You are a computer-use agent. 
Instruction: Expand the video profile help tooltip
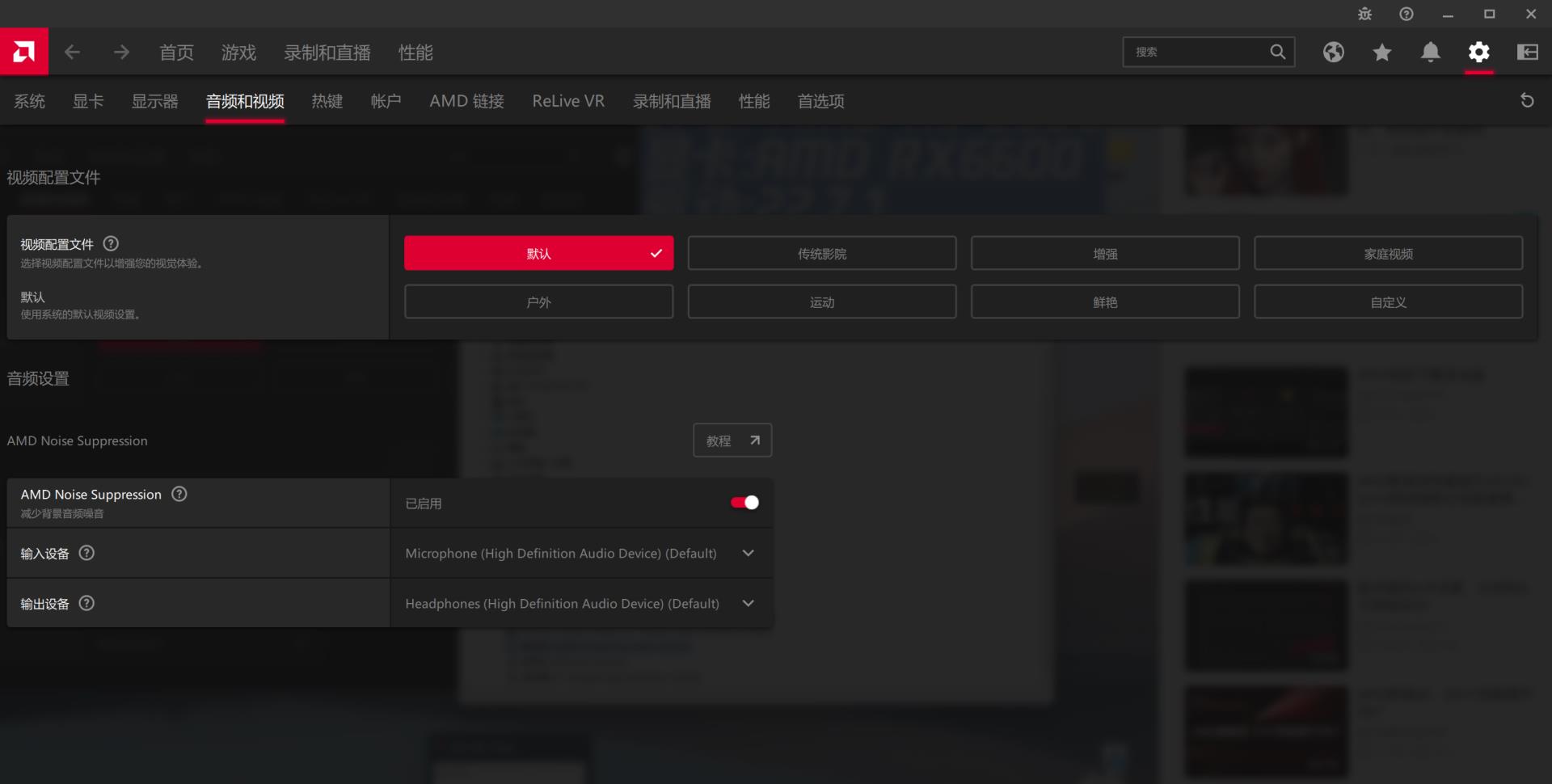111,243
